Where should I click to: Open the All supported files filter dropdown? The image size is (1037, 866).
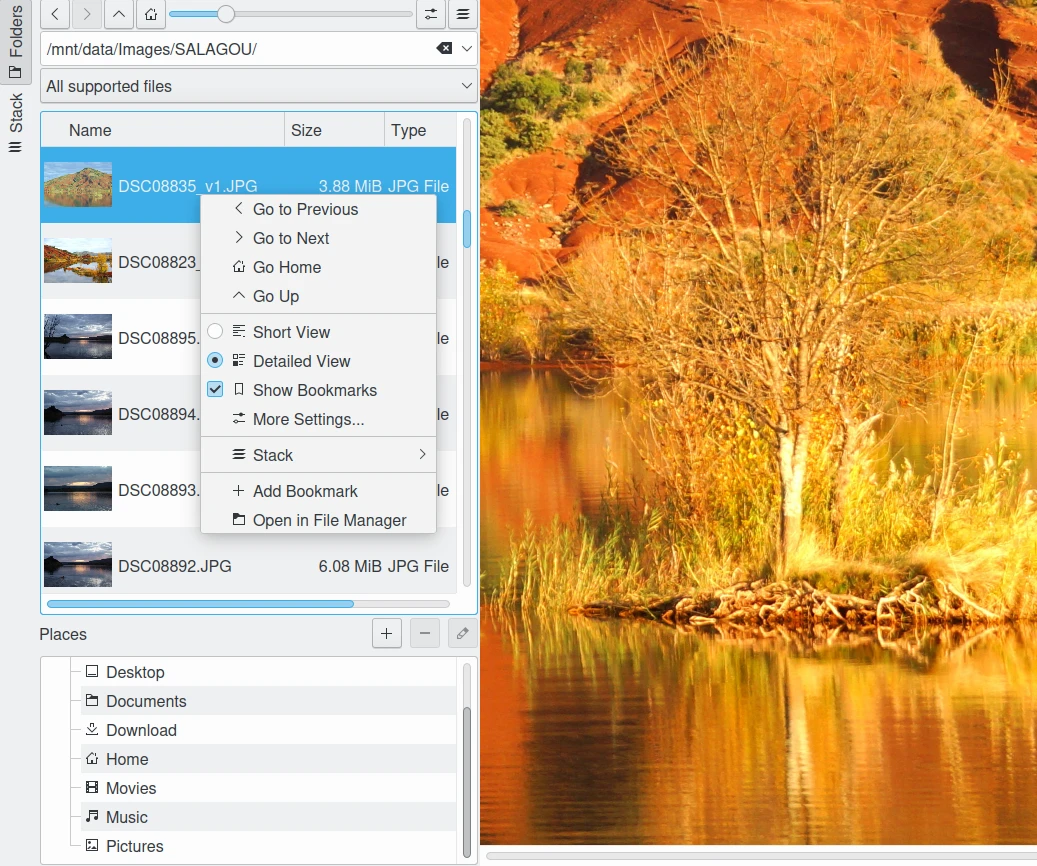pyautogui.click(x=258, y=86)
